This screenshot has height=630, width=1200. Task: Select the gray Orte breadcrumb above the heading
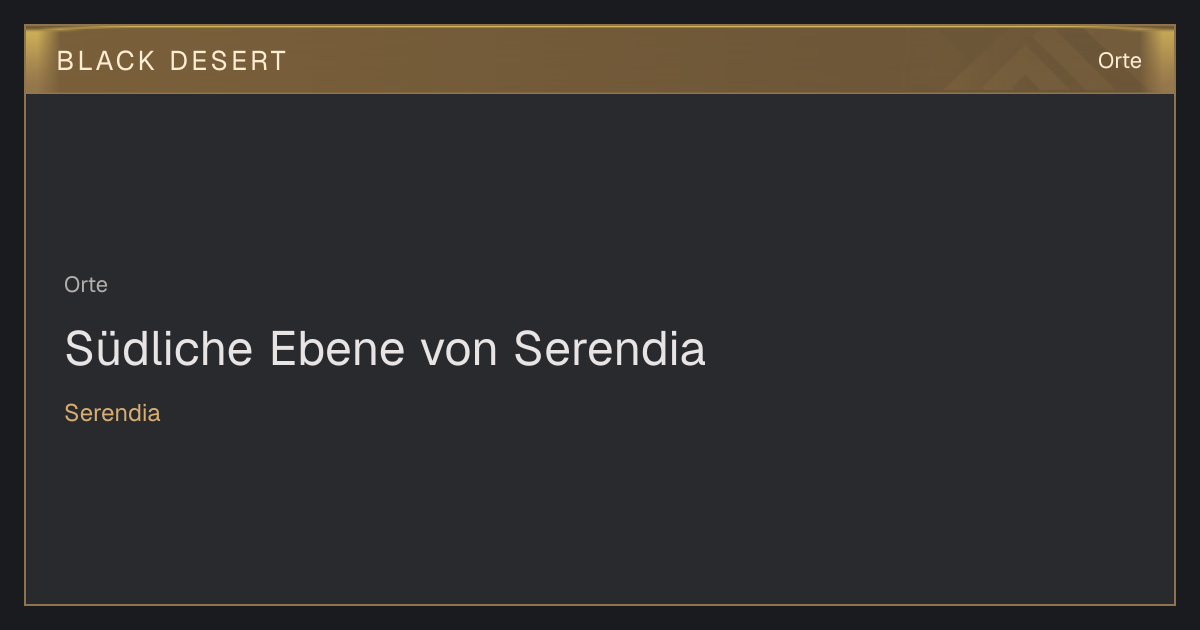point(86,285)
